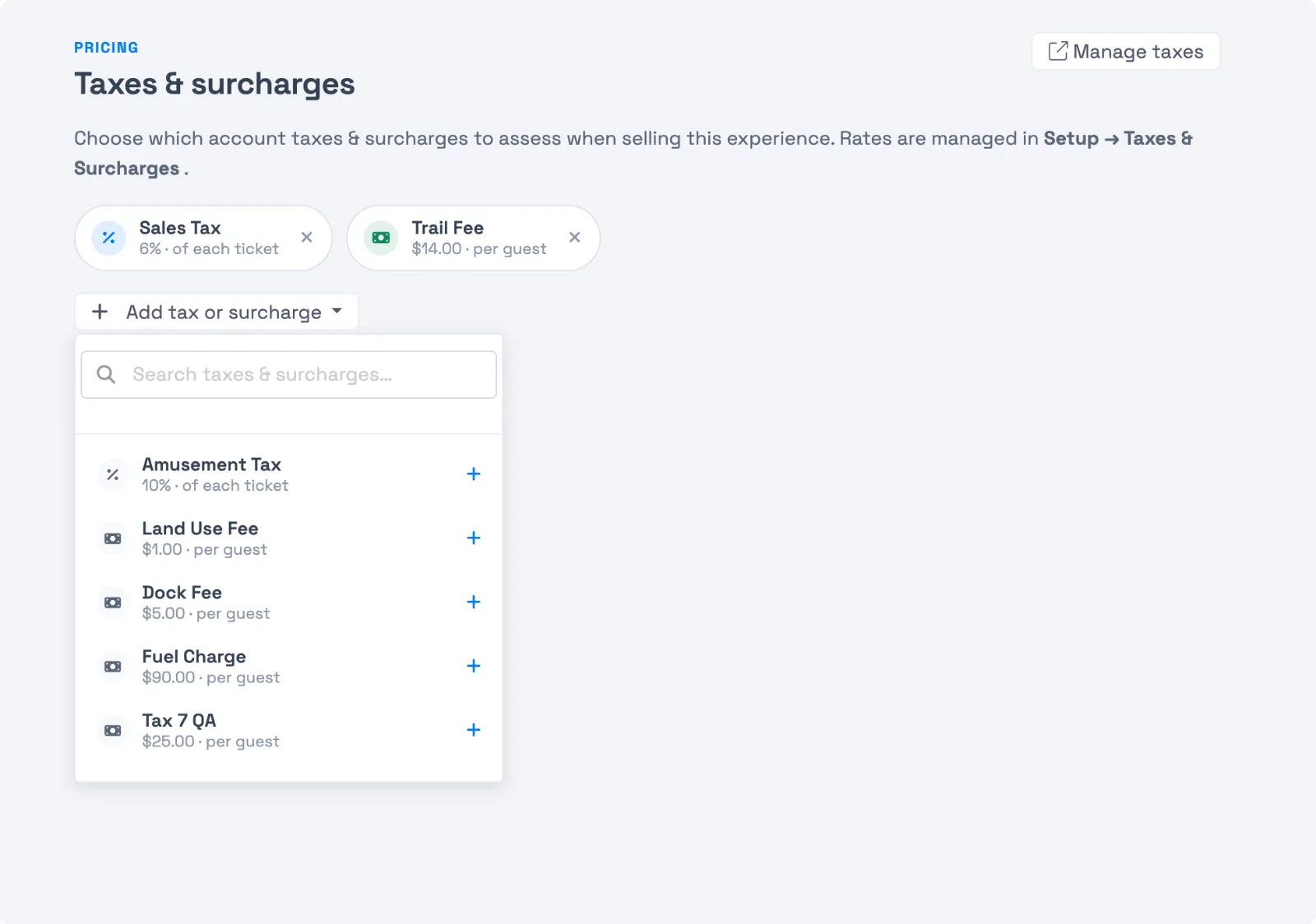Select the Fuel Charge option
This screenshot has width=1316, height=924.
289,667
